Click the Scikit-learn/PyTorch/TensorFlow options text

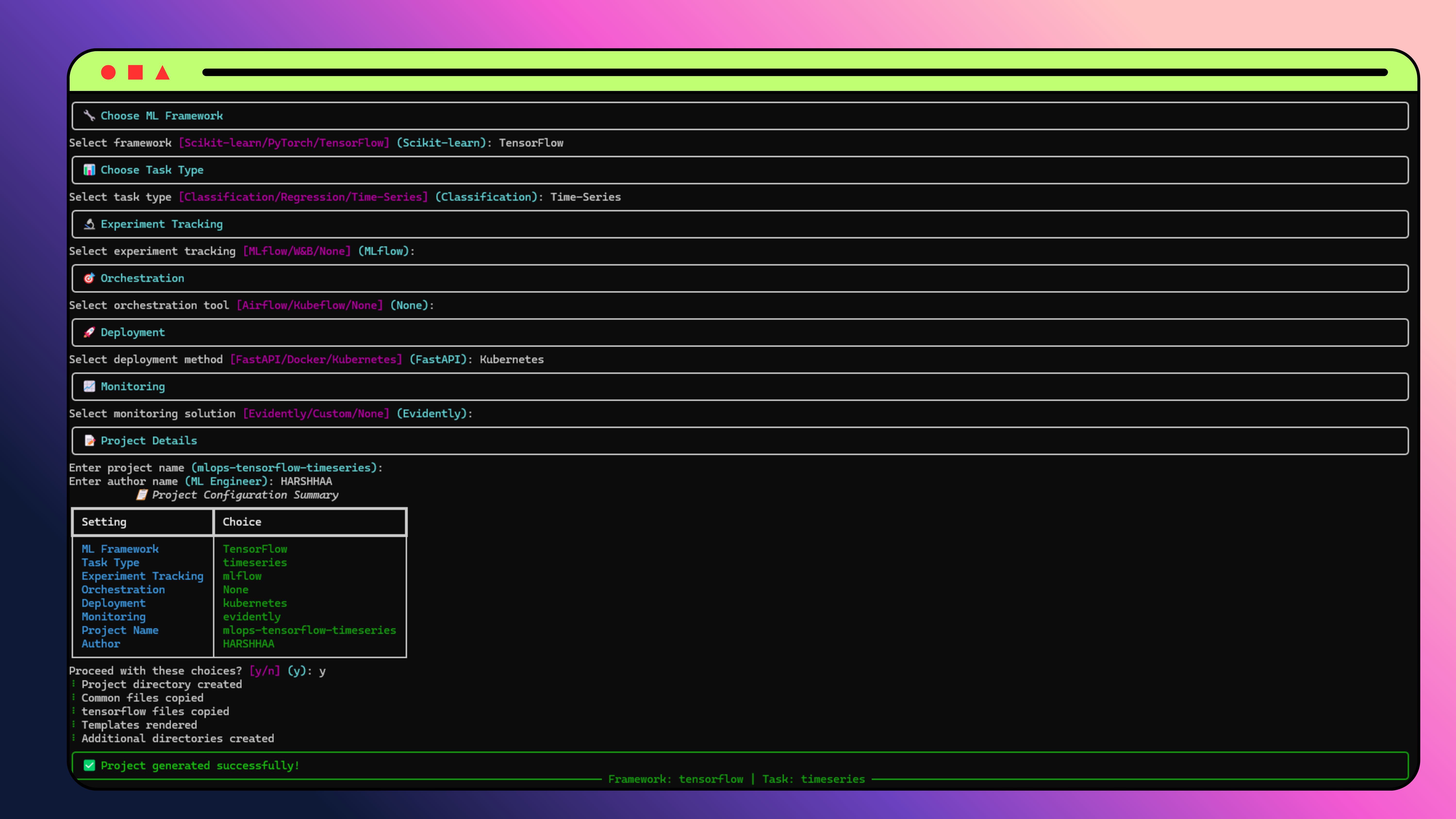coord(284,142)
